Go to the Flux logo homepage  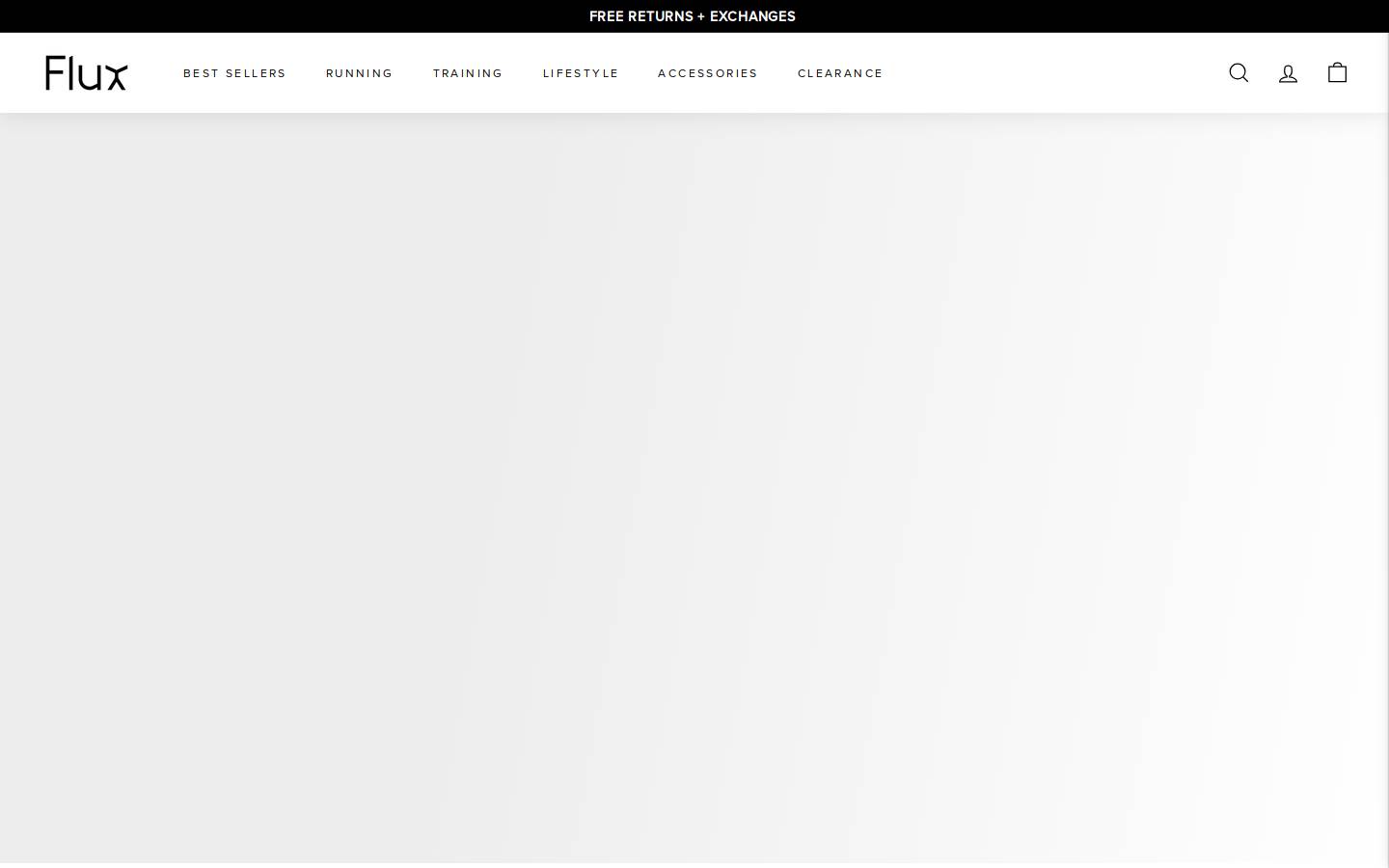click(87, 73)
